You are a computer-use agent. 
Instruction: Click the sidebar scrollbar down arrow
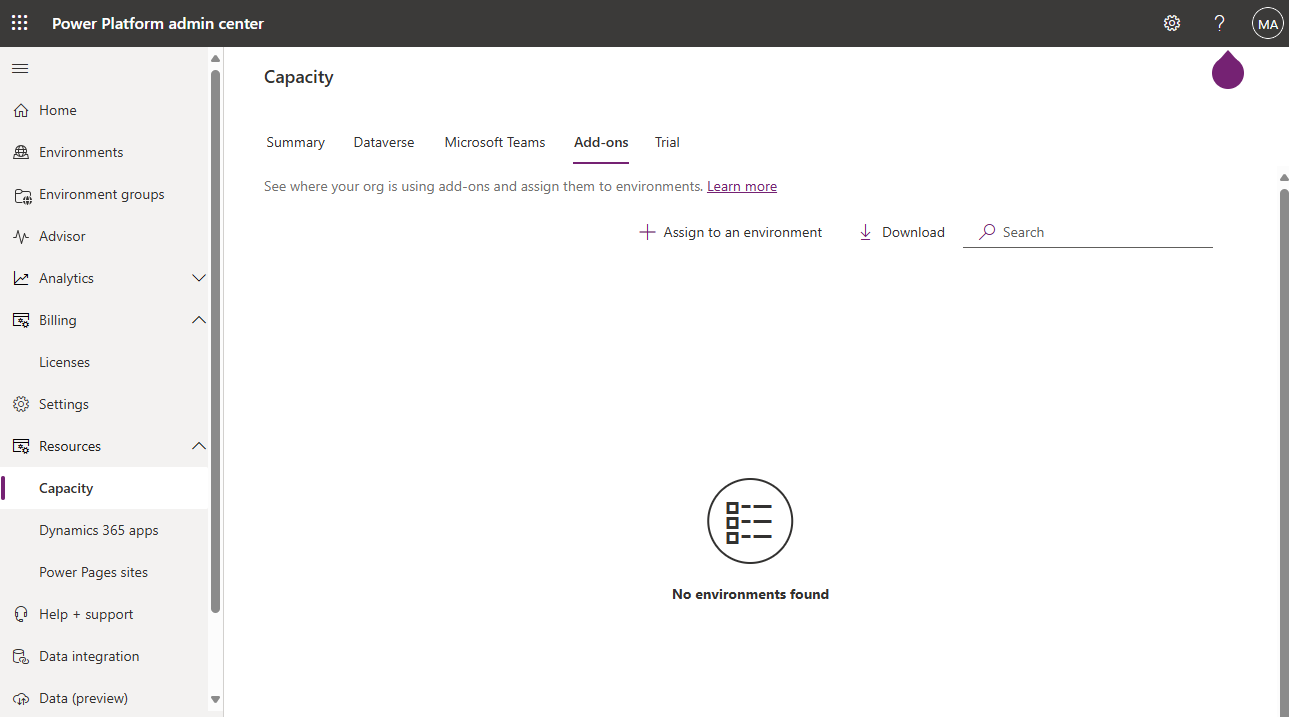pyautogui.click(x=215, y=699)
